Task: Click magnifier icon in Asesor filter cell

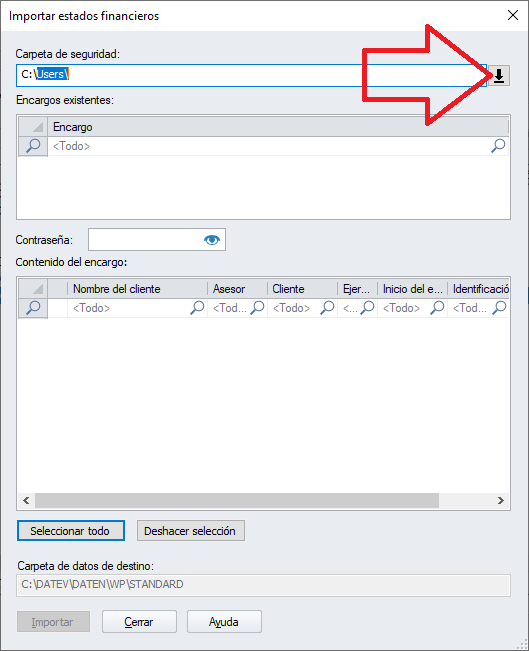Action: [x=257, y=308]
